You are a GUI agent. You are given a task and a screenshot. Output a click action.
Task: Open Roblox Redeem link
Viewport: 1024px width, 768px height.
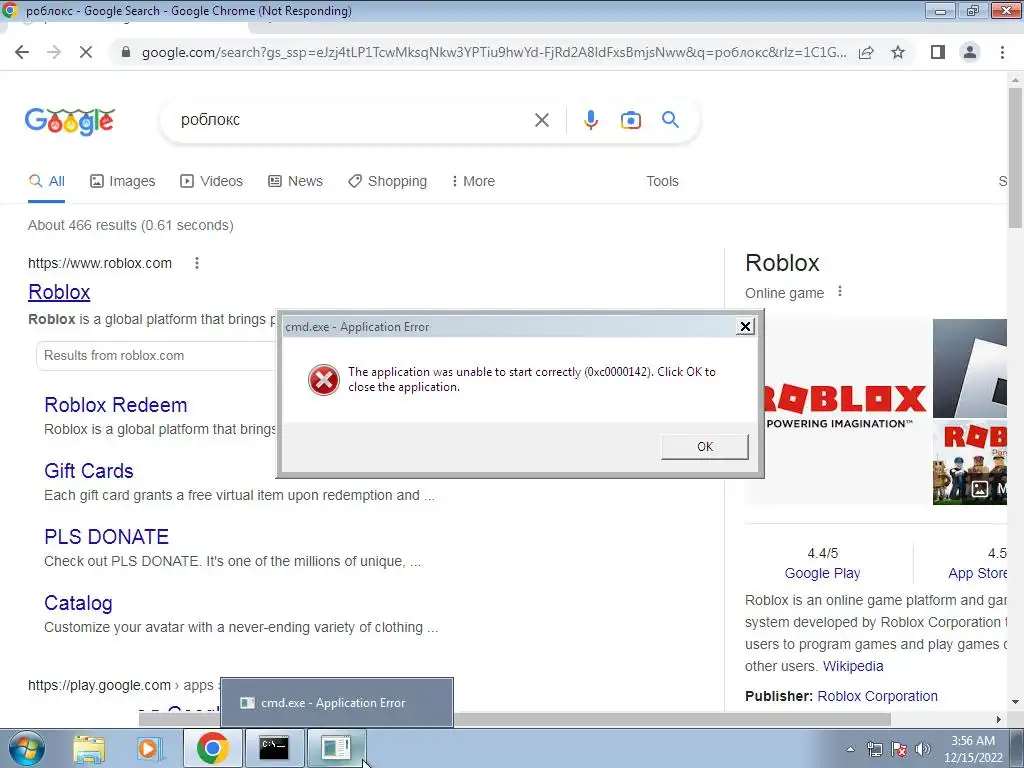pyautogui.click(x=116, y=405)
